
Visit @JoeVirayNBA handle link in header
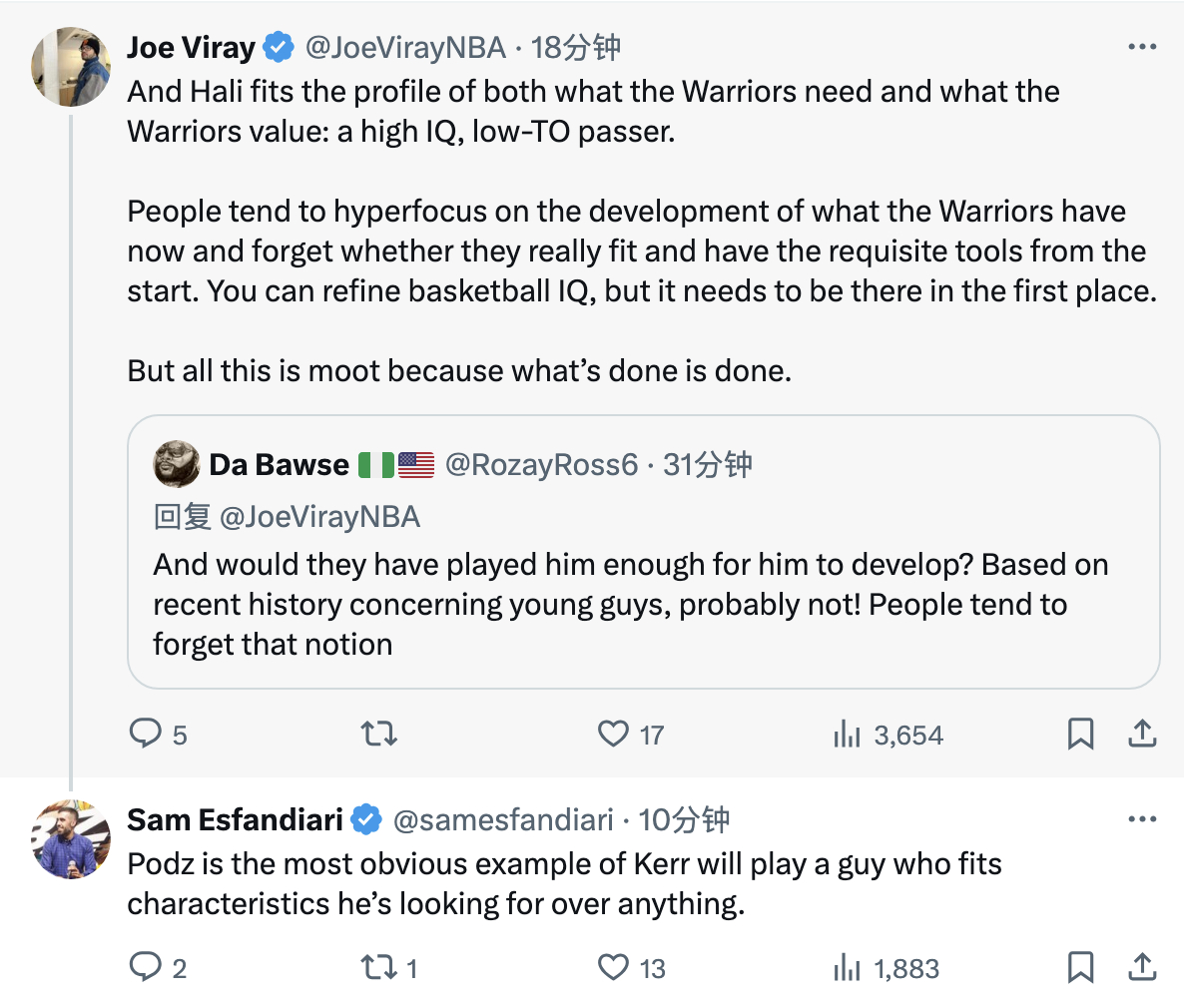point(404,47)
